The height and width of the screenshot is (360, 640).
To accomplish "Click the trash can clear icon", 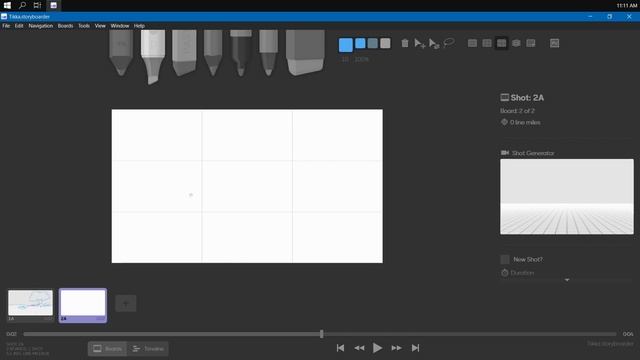I will pyautogui.click(x=404, y=43).
